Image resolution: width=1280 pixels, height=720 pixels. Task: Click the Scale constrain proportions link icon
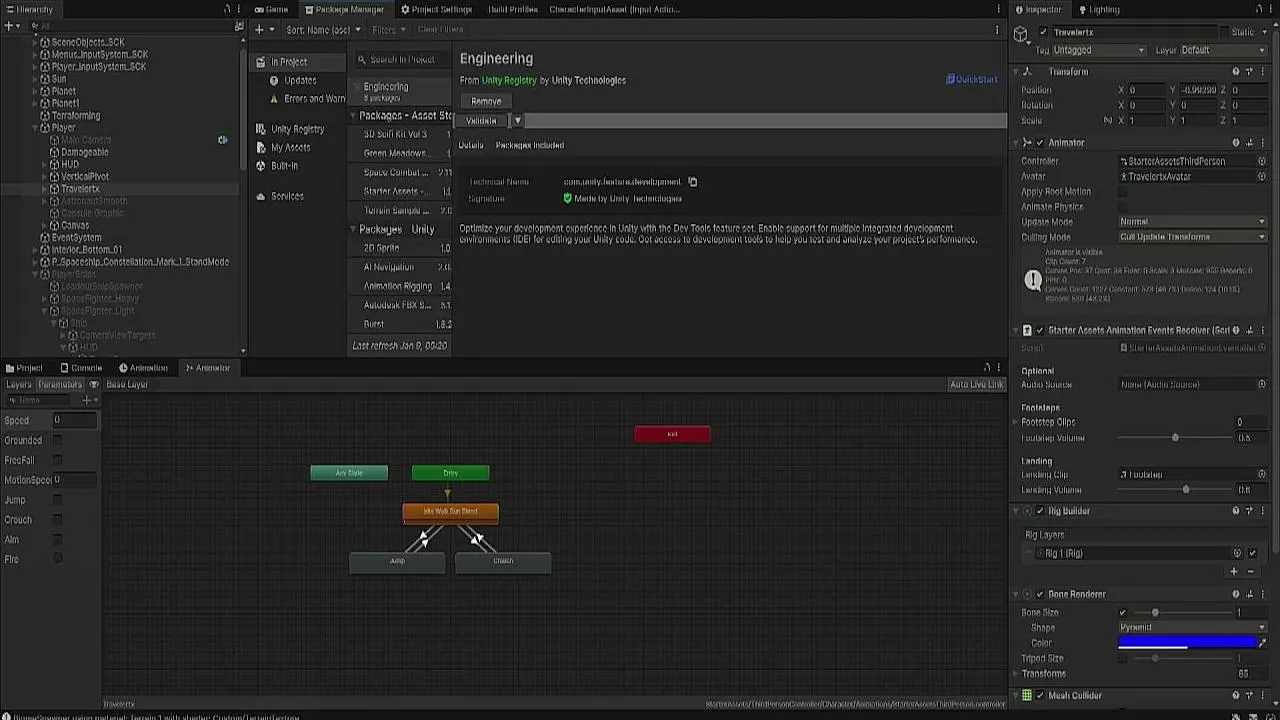1107,120
